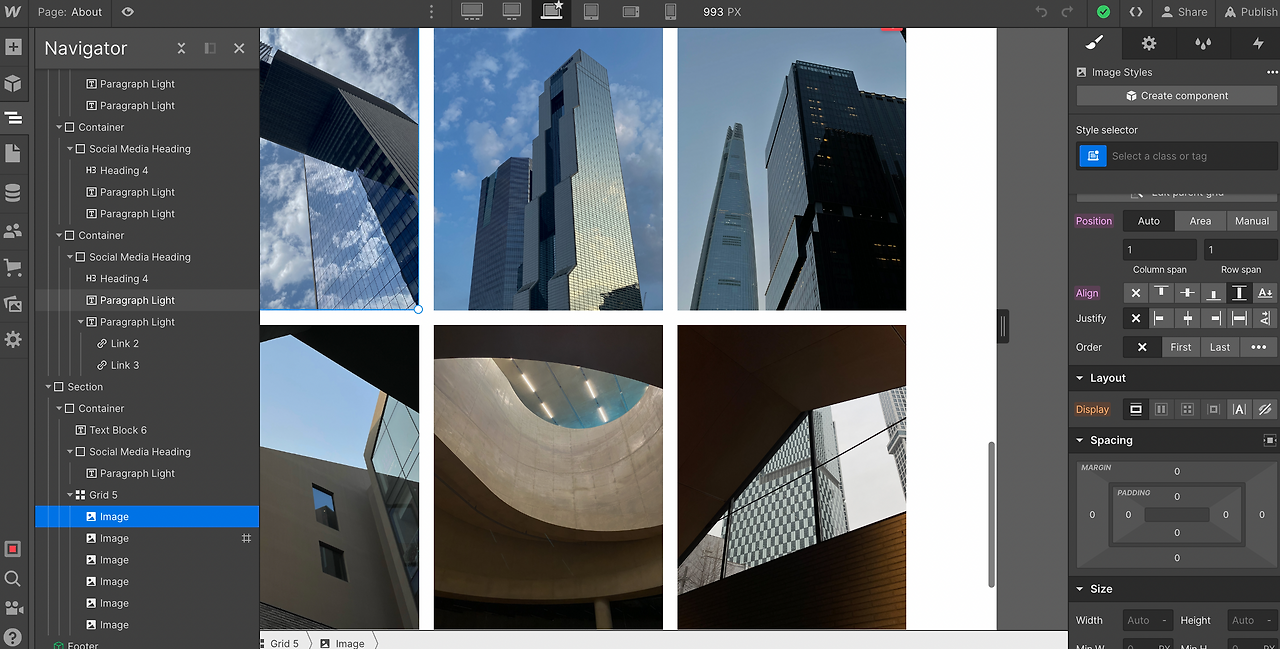
Task: Set Display to flex
Action: [x=1161, y=409]
